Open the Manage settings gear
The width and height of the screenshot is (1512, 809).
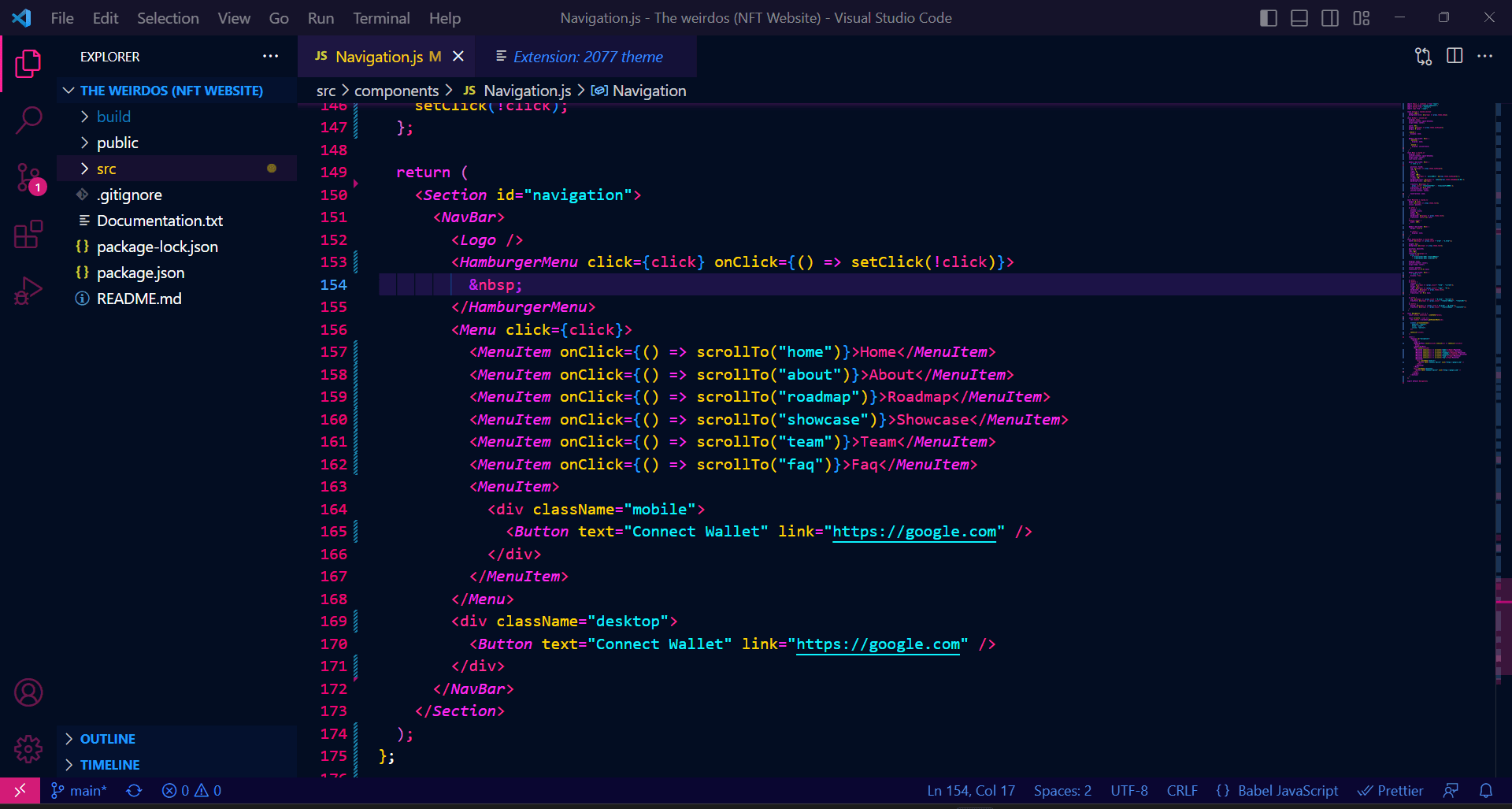pyautogui.click(x=28, y=748)
